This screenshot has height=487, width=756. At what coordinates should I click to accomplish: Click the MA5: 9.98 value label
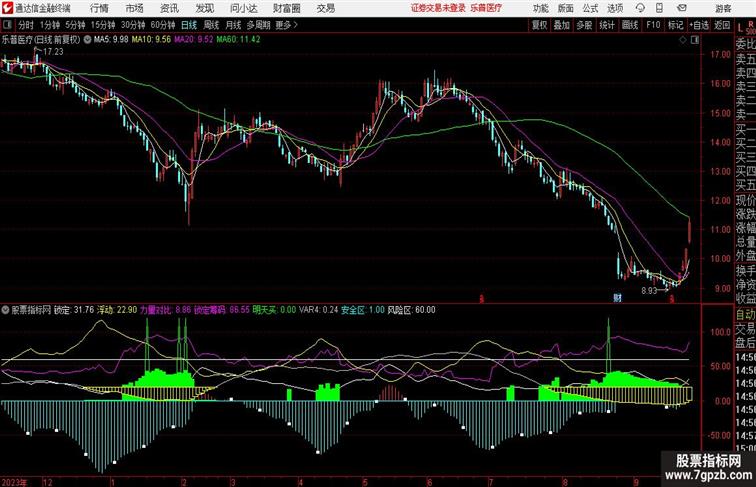(111, 40)
